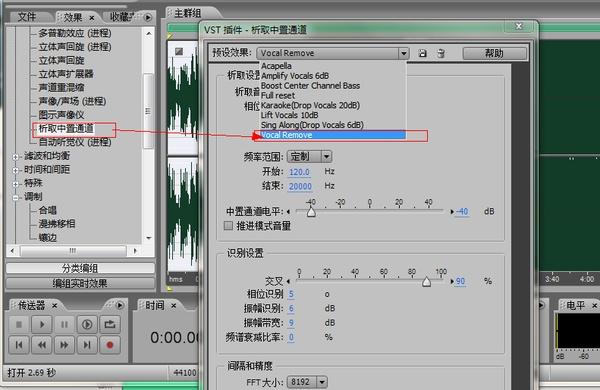600x390 pixels.
Task: Select the Vocal Remove preset
Action: tap(333, 135)
